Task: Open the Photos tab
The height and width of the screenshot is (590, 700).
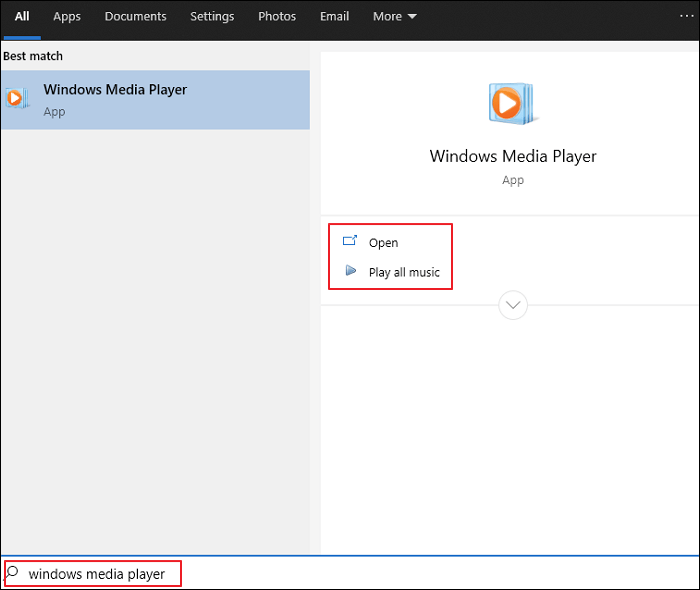Action: click(277, 17)
